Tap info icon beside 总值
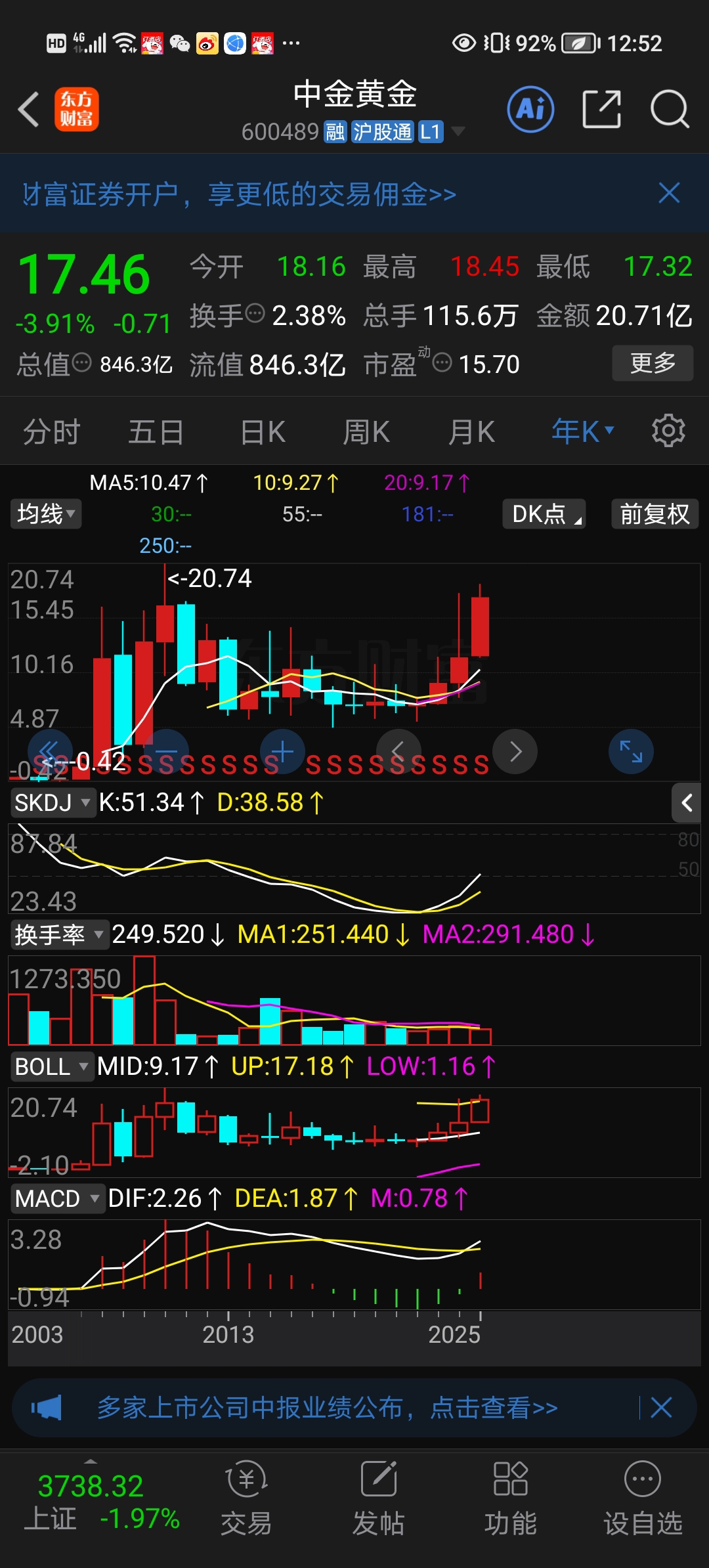709x1568 pixels. pos(81,362)
